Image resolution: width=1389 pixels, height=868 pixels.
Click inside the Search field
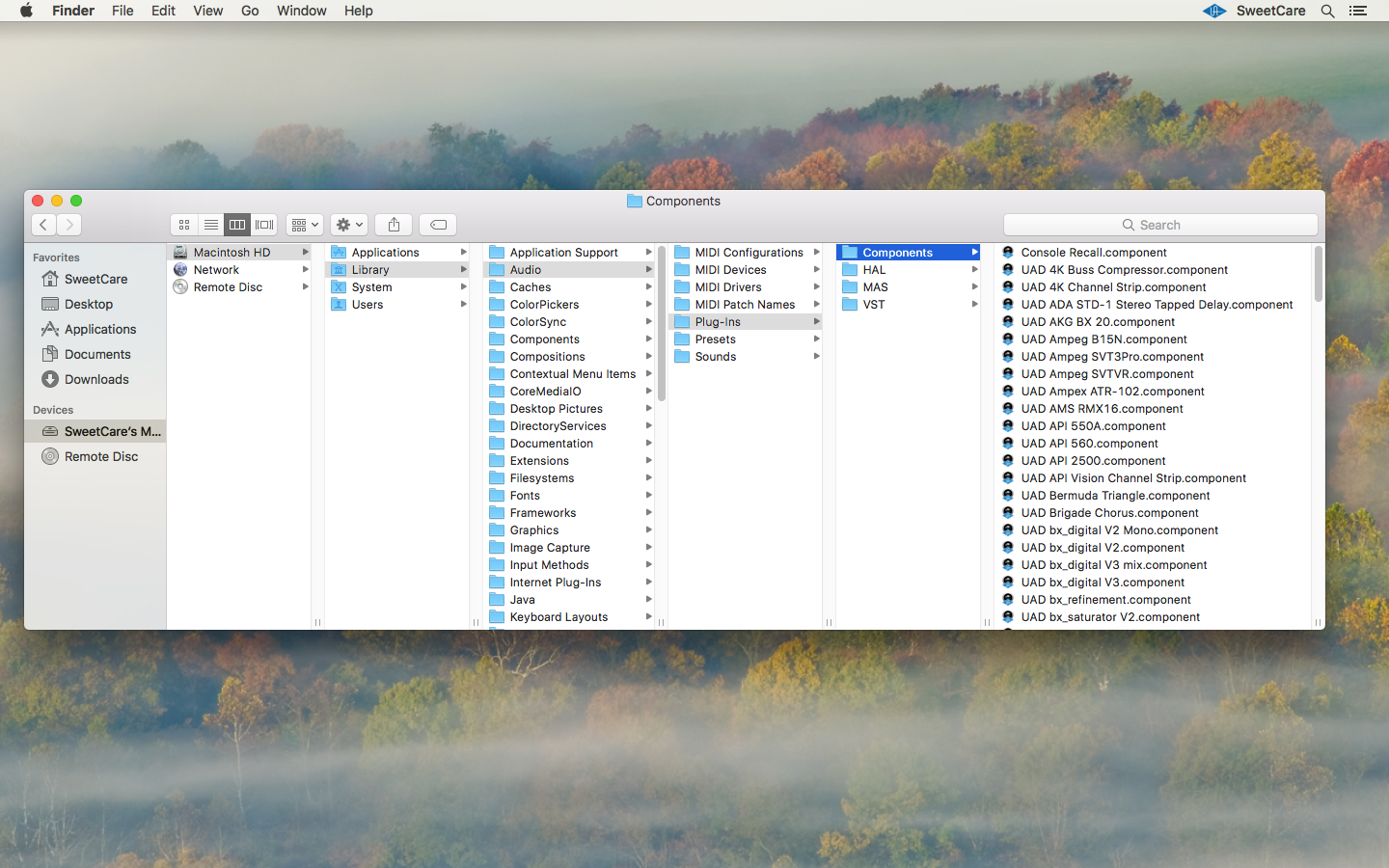coord(1160,224)
